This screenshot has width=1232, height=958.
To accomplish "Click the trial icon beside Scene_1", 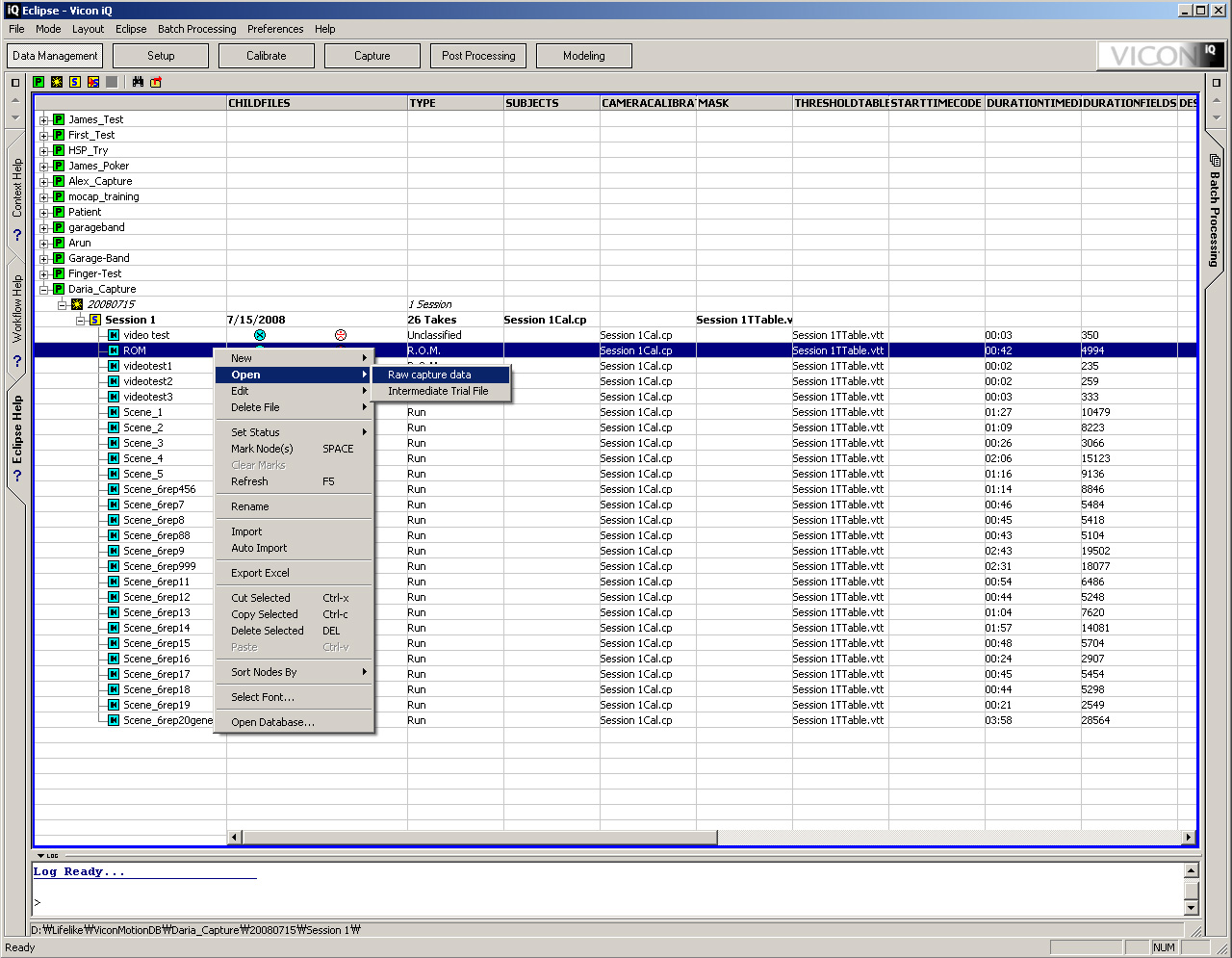I will (x=114, y=412).
